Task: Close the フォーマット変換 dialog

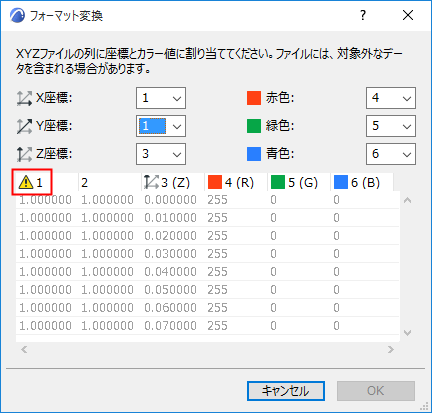Action: (408, 15)
